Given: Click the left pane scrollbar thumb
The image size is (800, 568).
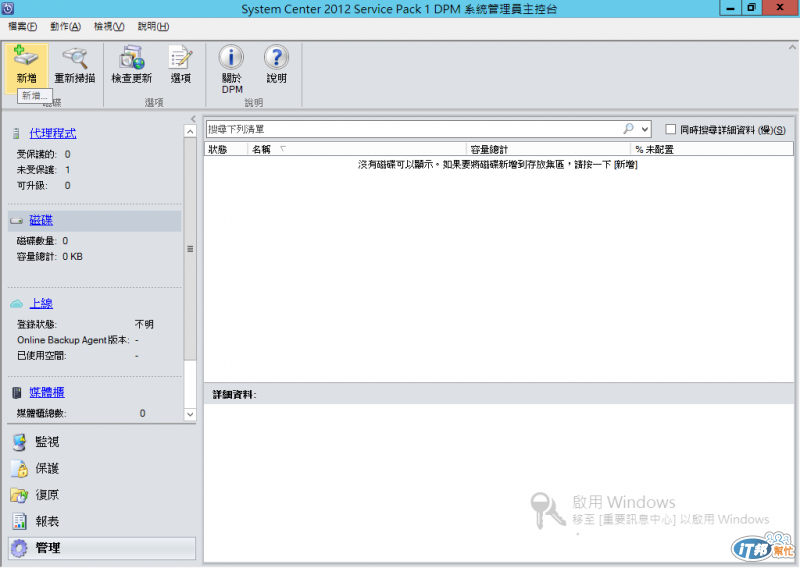Looking at the screenshot, I should click(x=190, y=249).
